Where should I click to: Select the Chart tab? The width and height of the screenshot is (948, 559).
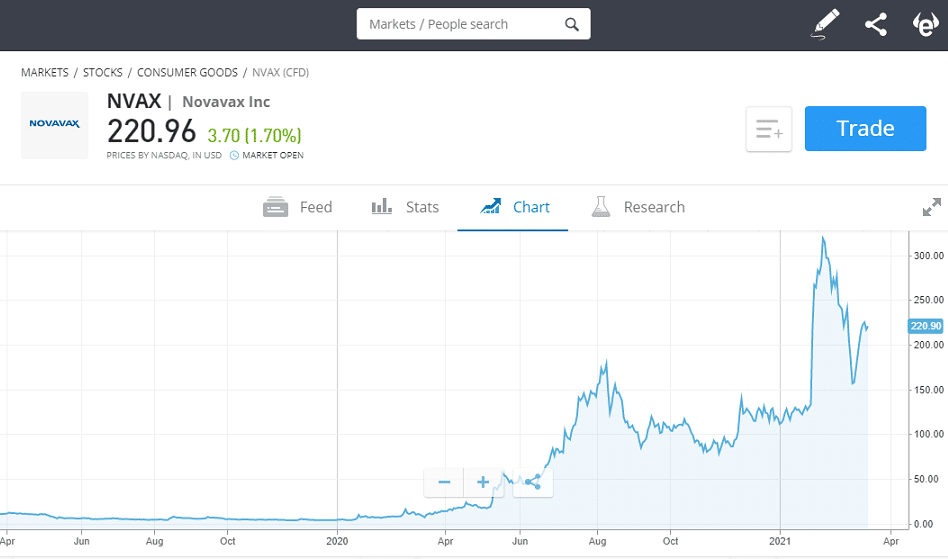pyautogui.click(x=514, y=207)
